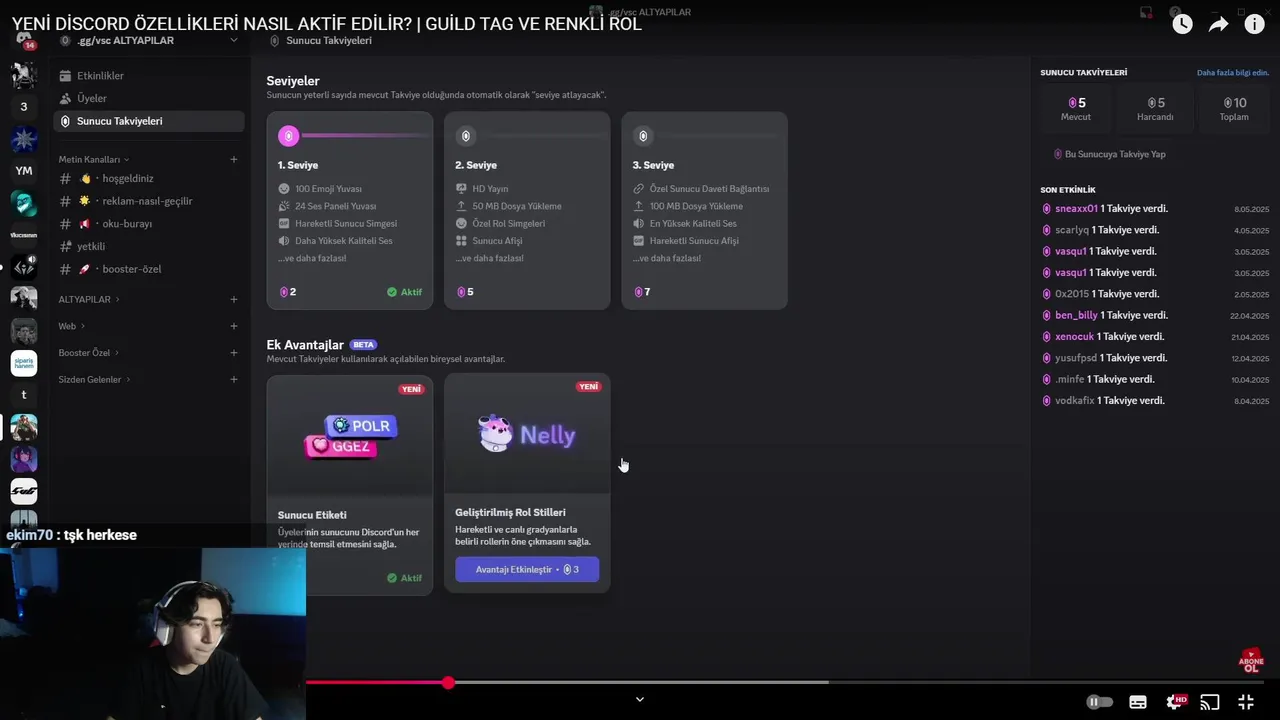The height and width of the screenshot is (720, 1280).
Task: Click the ABONE OL subscribe watermark
Action: coord(1251,661)
